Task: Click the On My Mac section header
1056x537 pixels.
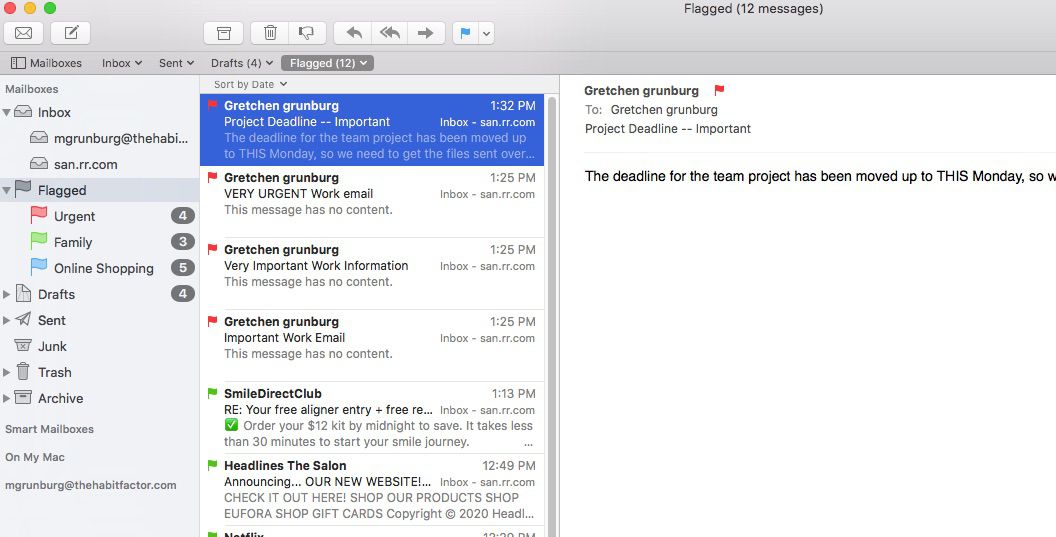Action: [x=35, y=457]
